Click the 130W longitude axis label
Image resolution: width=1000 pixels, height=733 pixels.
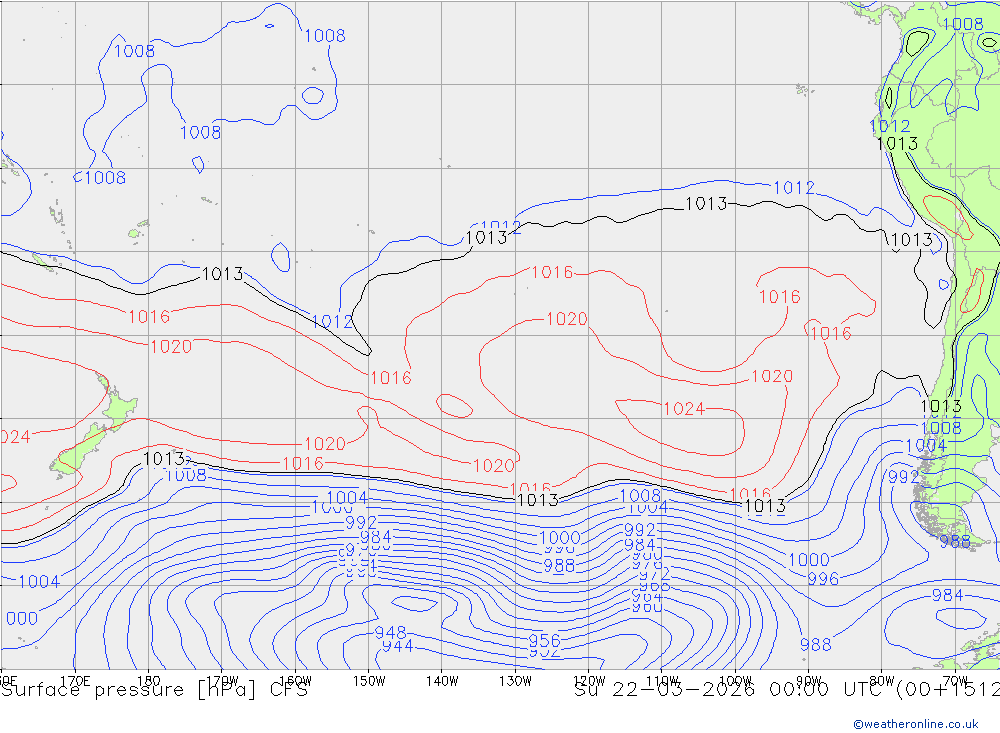tap(515, 681)
